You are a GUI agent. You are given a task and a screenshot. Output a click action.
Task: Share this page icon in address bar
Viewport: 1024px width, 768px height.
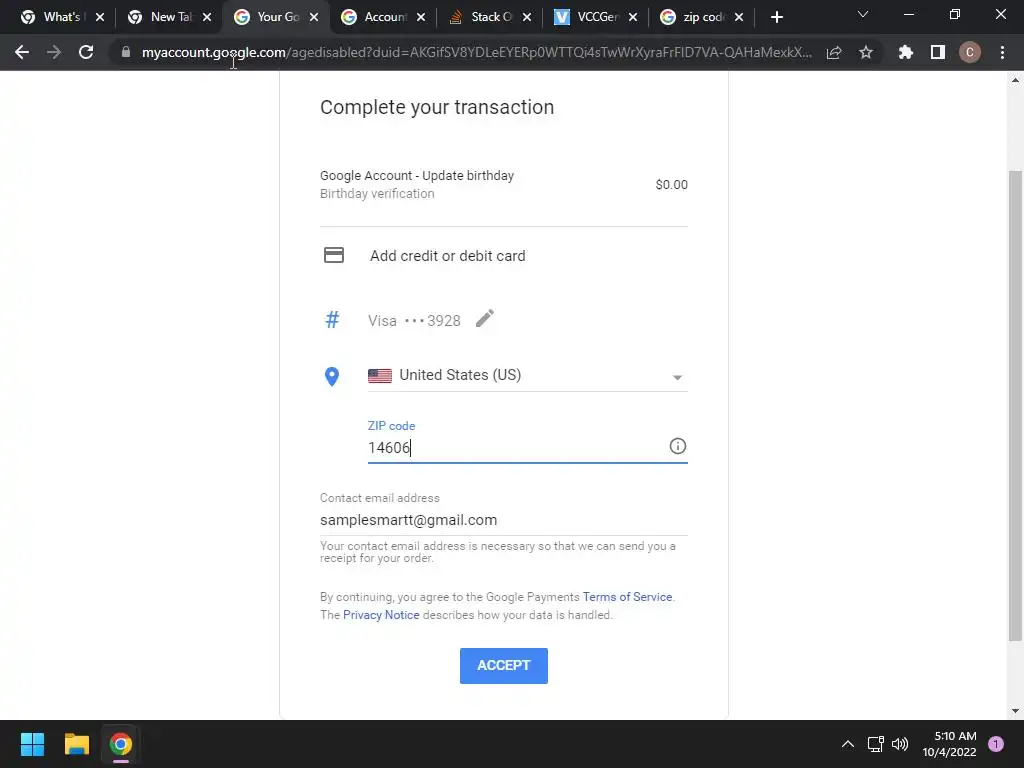click(x=834, y=53)
